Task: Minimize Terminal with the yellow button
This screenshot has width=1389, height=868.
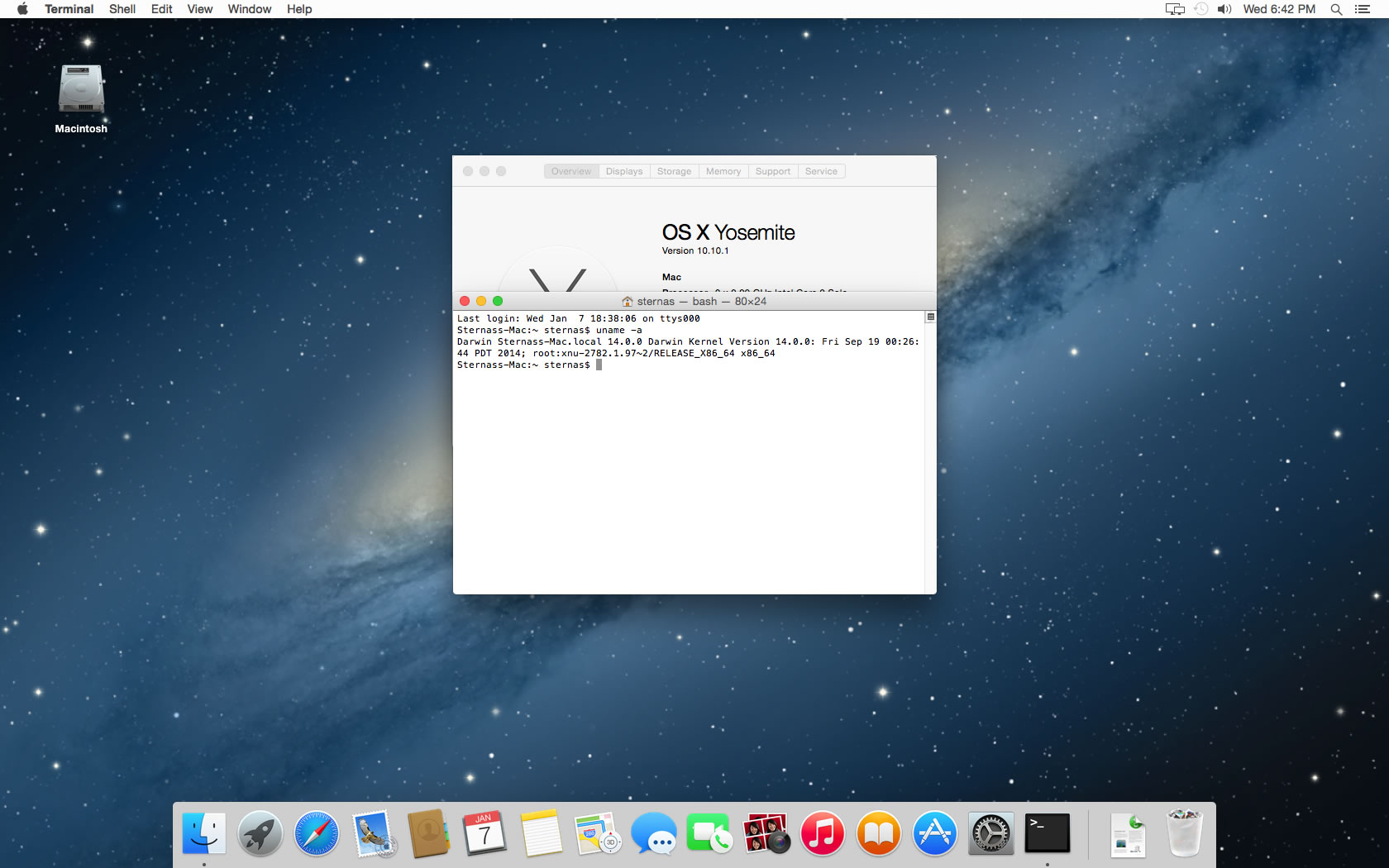Action: [481, 301]
